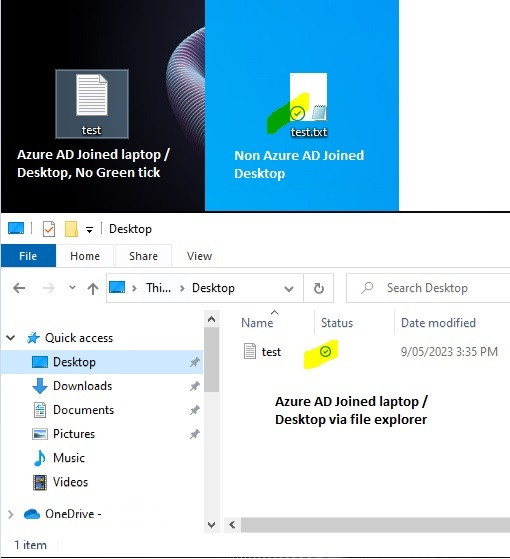Image resolution: width=510 pixels, height=559 pixels.
Task: Select the test file in file list
Action: coord(271,352)
